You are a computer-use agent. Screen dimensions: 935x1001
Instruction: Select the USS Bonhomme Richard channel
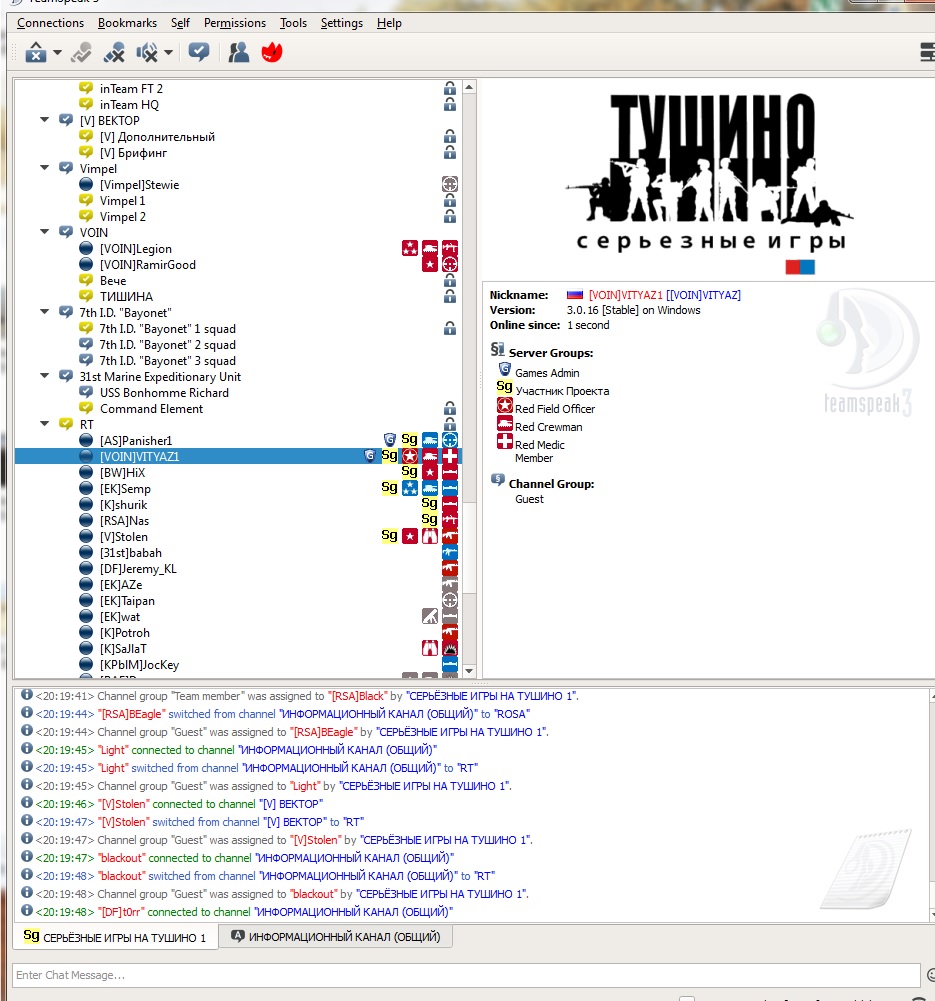(x=164, y=393)
